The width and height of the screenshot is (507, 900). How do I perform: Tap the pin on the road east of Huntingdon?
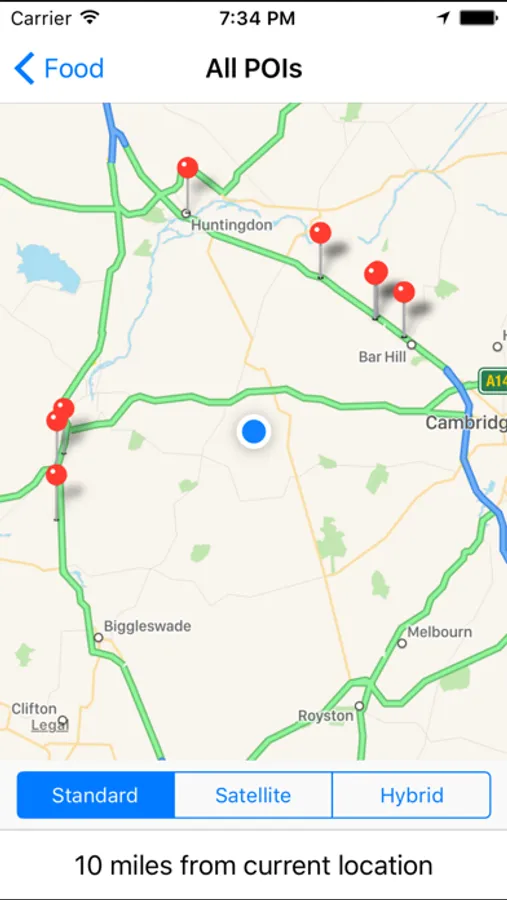(x=320, y=233)
